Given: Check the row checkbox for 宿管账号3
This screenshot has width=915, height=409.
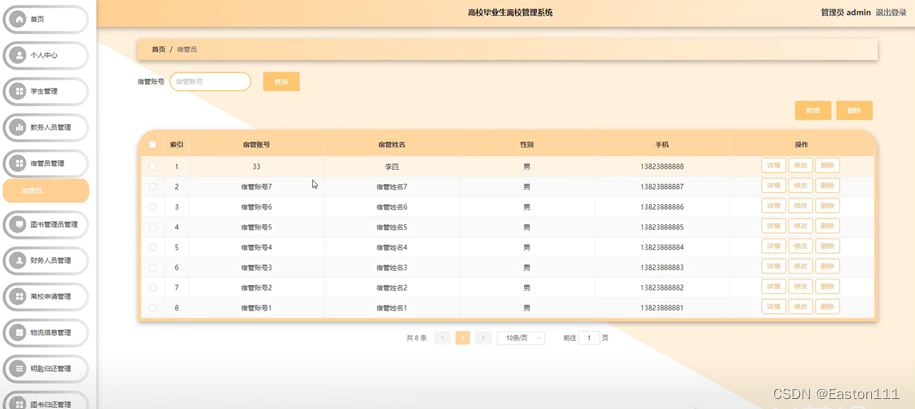Looking at the screenshot, I should (153, 267).
